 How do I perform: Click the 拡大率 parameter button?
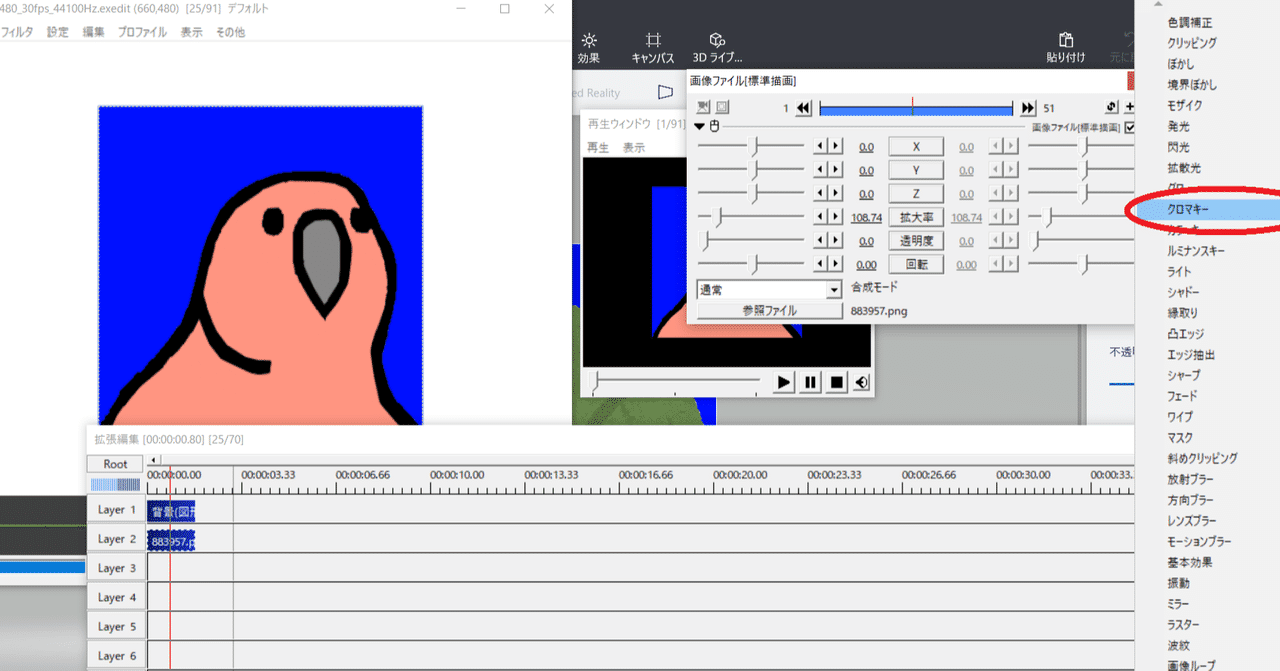click(x=916, y=217)
